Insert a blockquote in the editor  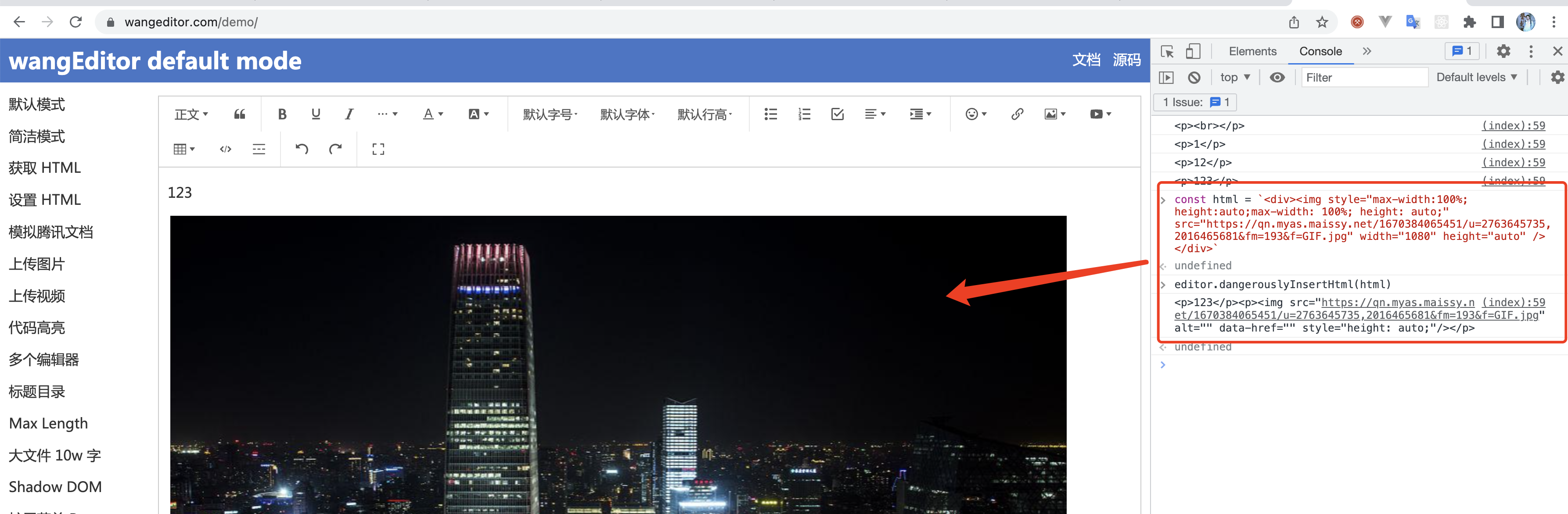pos(239,114)
